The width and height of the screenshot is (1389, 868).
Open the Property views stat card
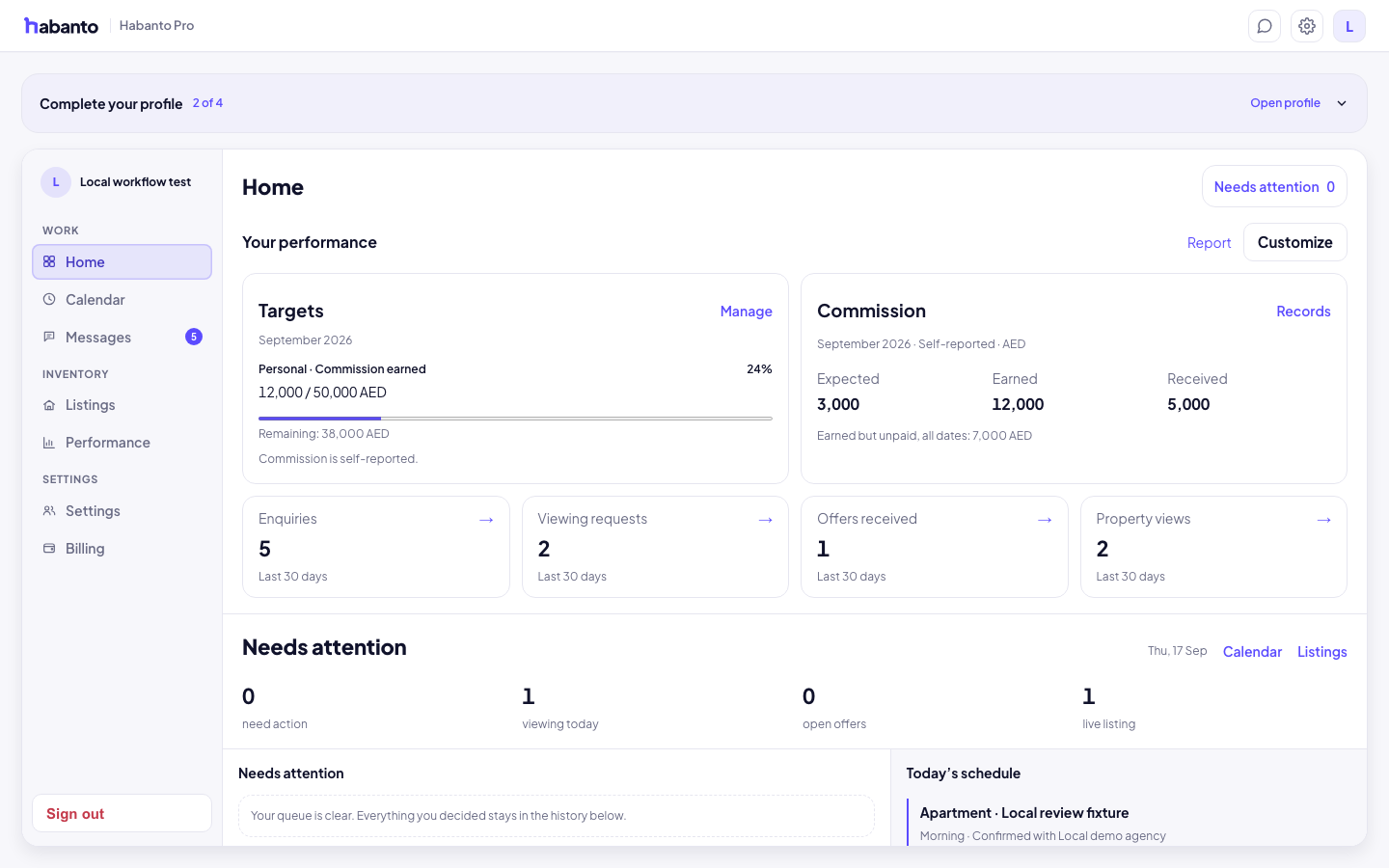(x=1213, y=547)
